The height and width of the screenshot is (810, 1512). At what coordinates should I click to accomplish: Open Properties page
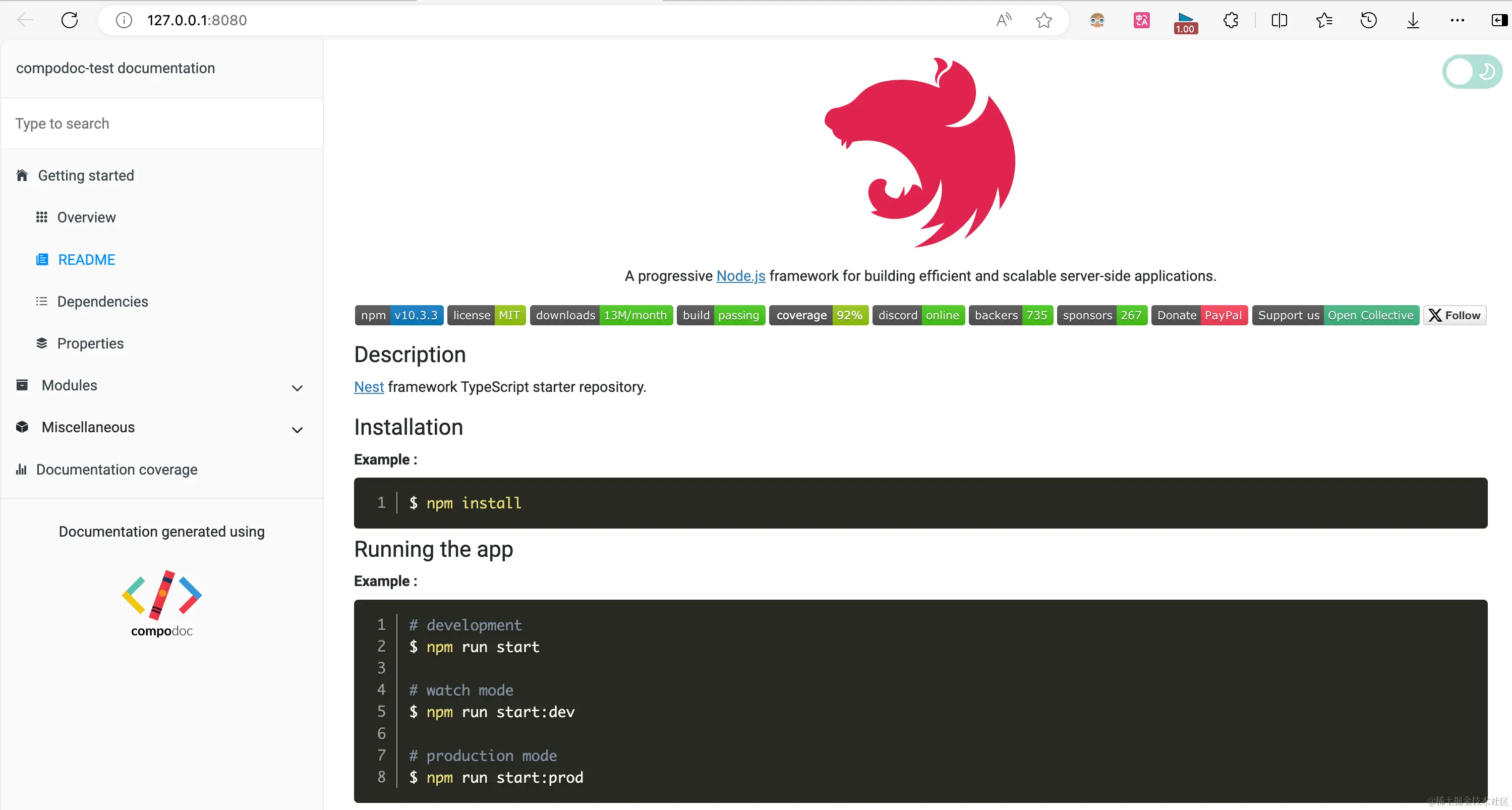click(x=90, y=343)
